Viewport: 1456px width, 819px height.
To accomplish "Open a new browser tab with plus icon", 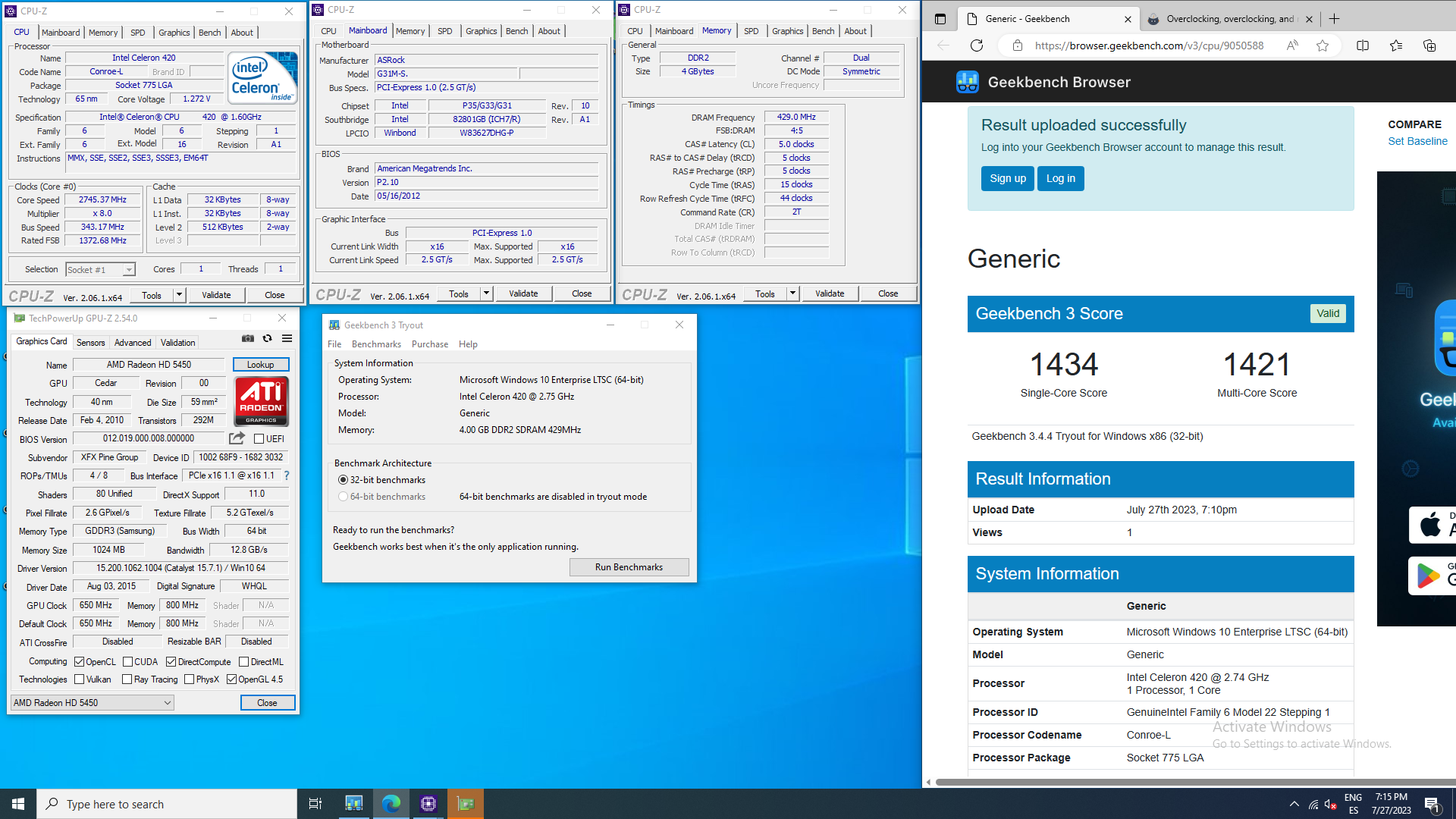I will pos(1335,19).
